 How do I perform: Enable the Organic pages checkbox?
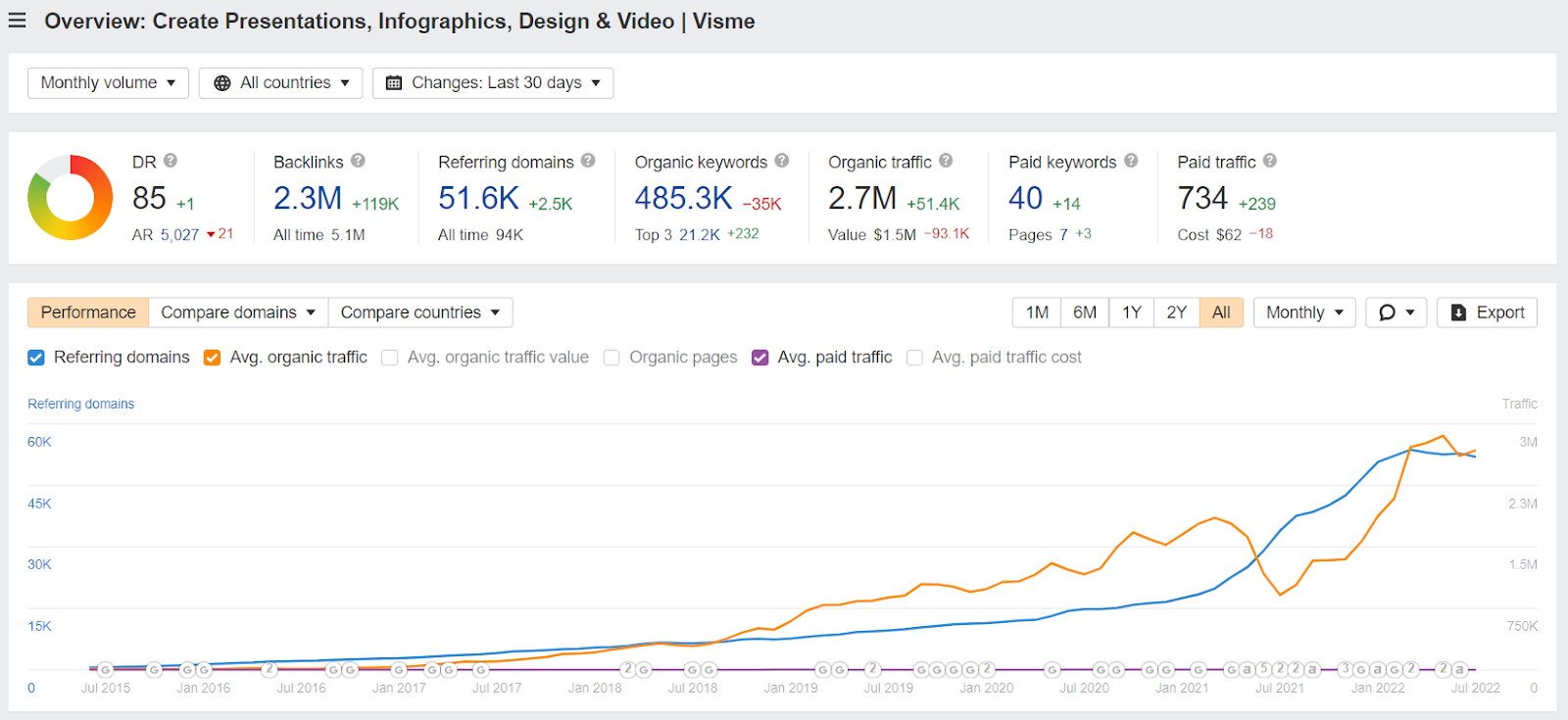point(612,358)
